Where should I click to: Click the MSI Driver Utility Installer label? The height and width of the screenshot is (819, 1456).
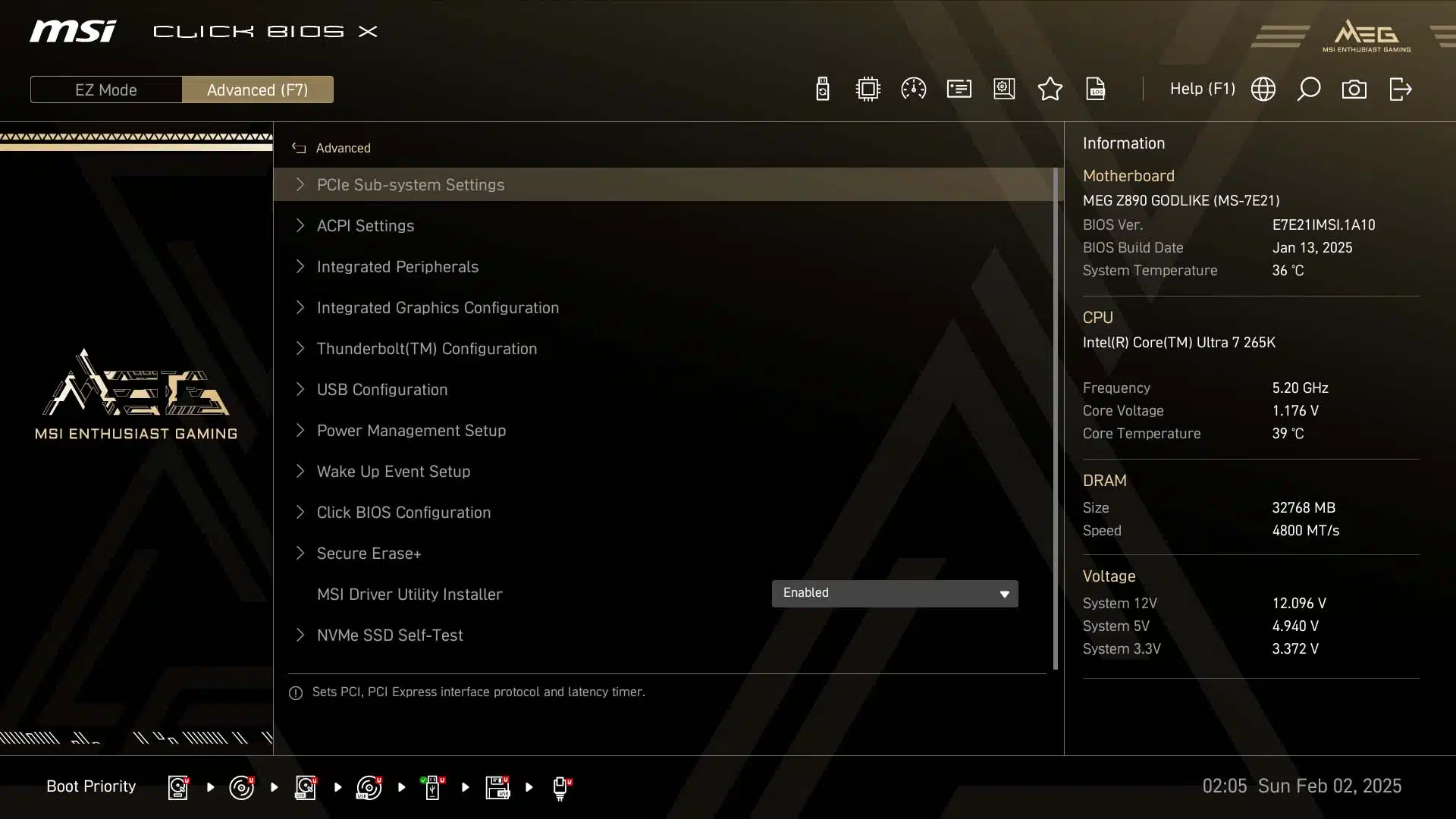coord(409,594)
